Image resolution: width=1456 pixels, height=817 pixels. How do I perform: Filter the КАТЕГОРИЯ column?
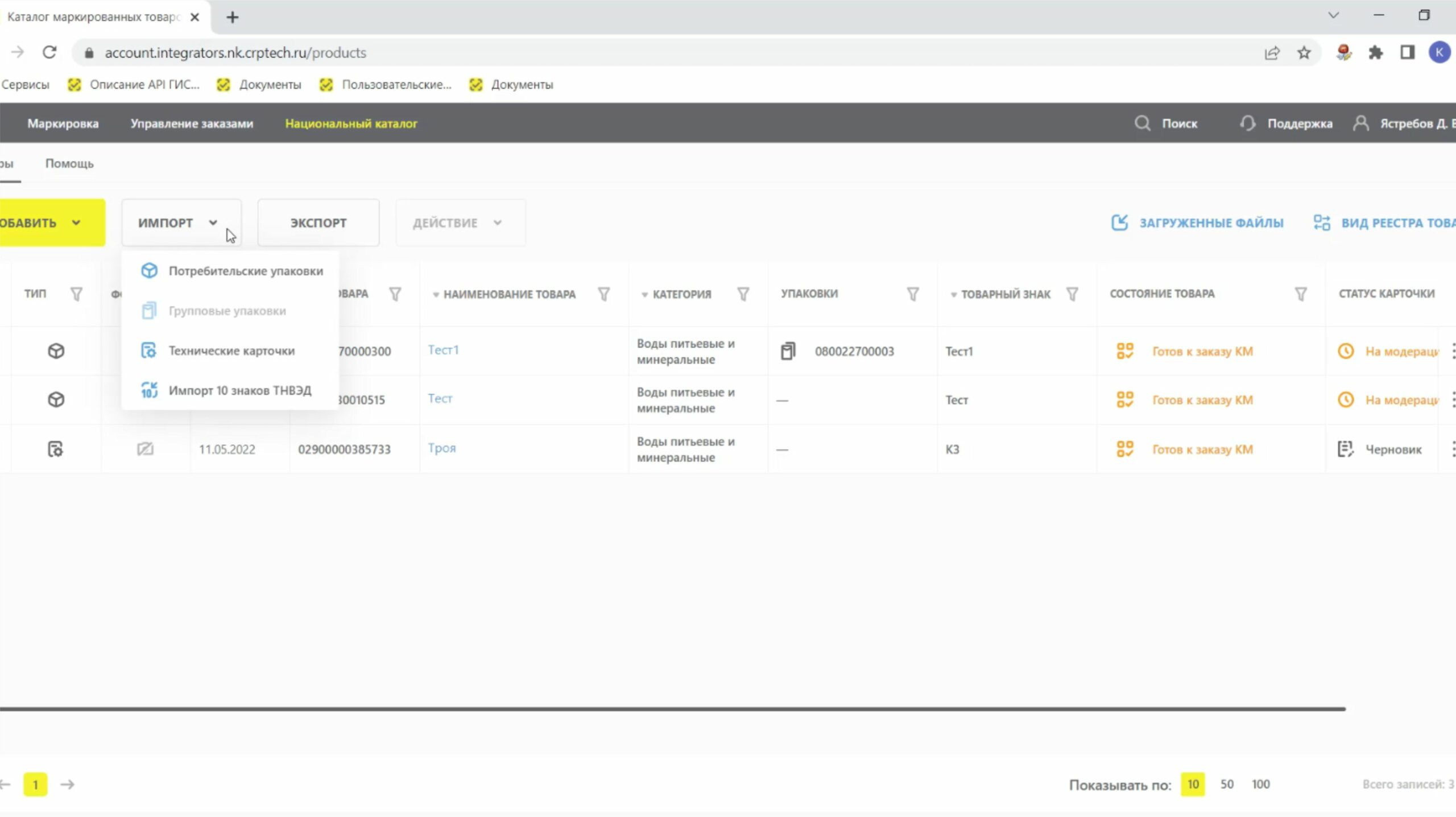pos(743,294)
